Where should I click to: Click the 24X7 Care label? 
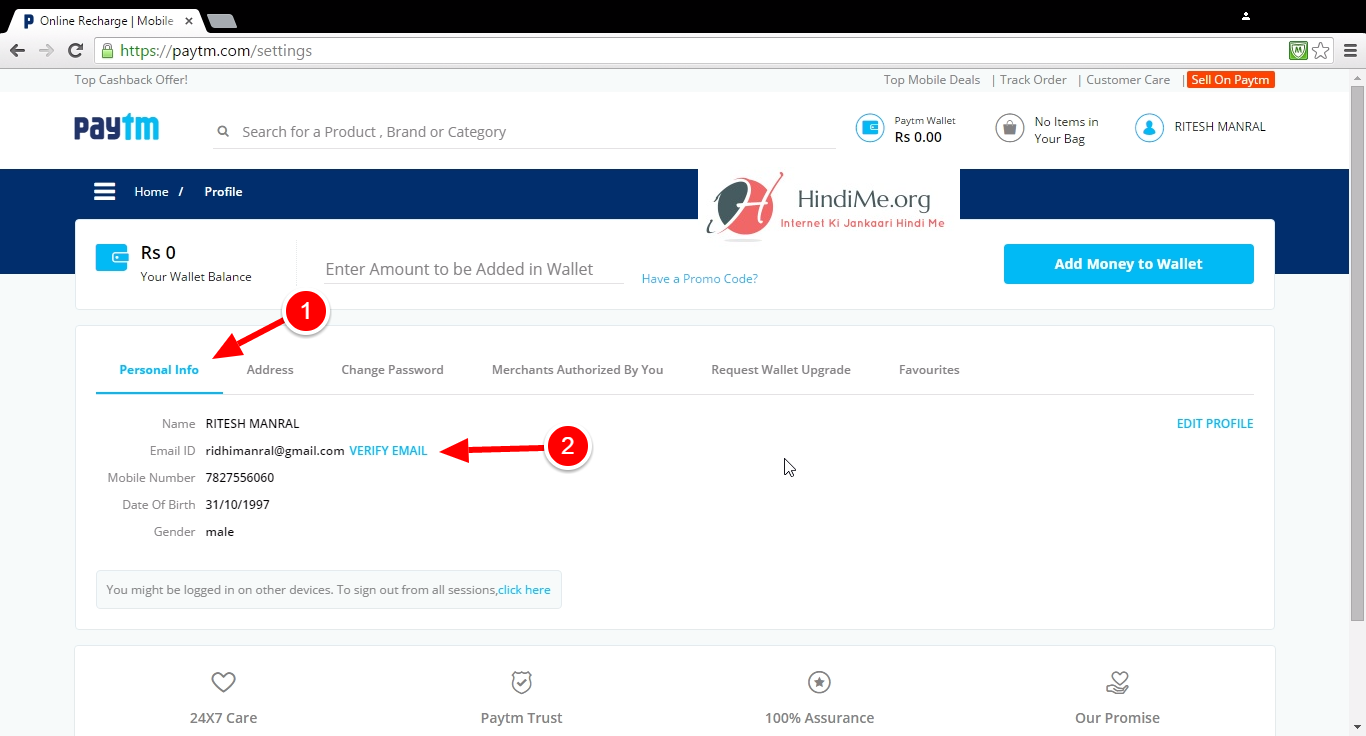(223, 718)
